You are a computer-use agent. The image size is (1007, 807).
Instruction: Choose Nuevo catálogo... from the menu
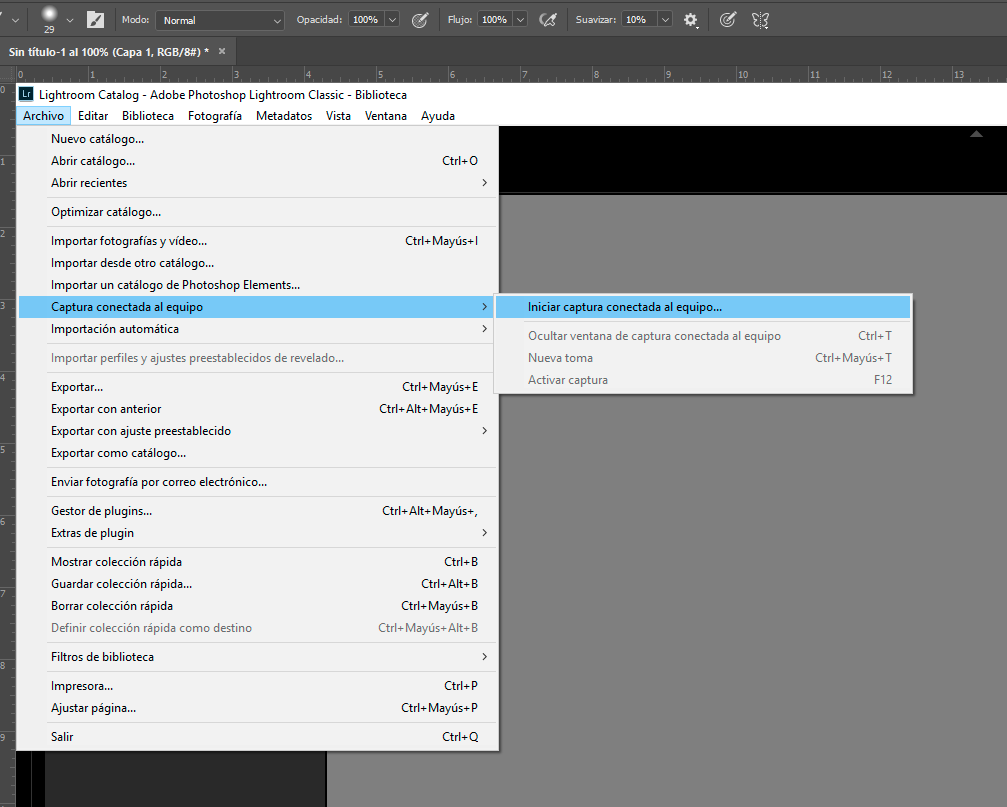pos(258,139)
